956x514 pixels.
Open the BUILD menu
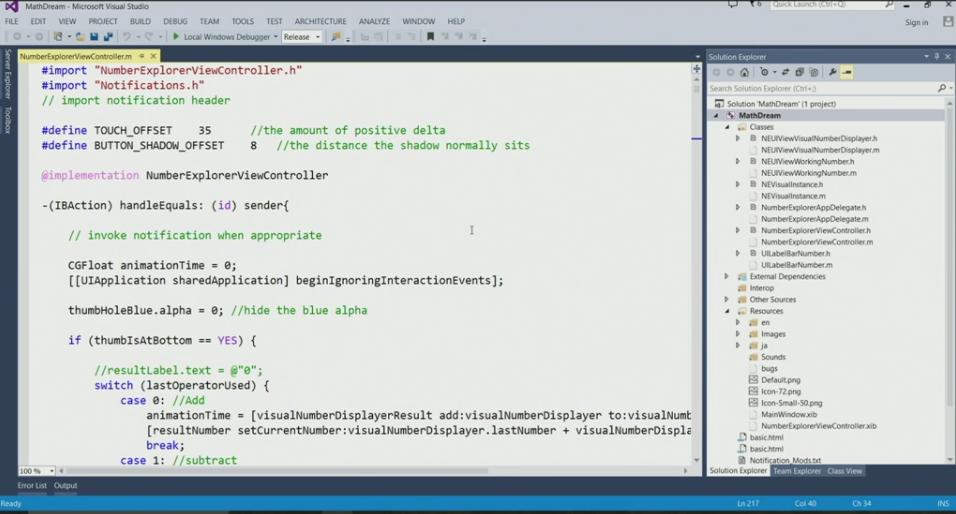(140, 21)
